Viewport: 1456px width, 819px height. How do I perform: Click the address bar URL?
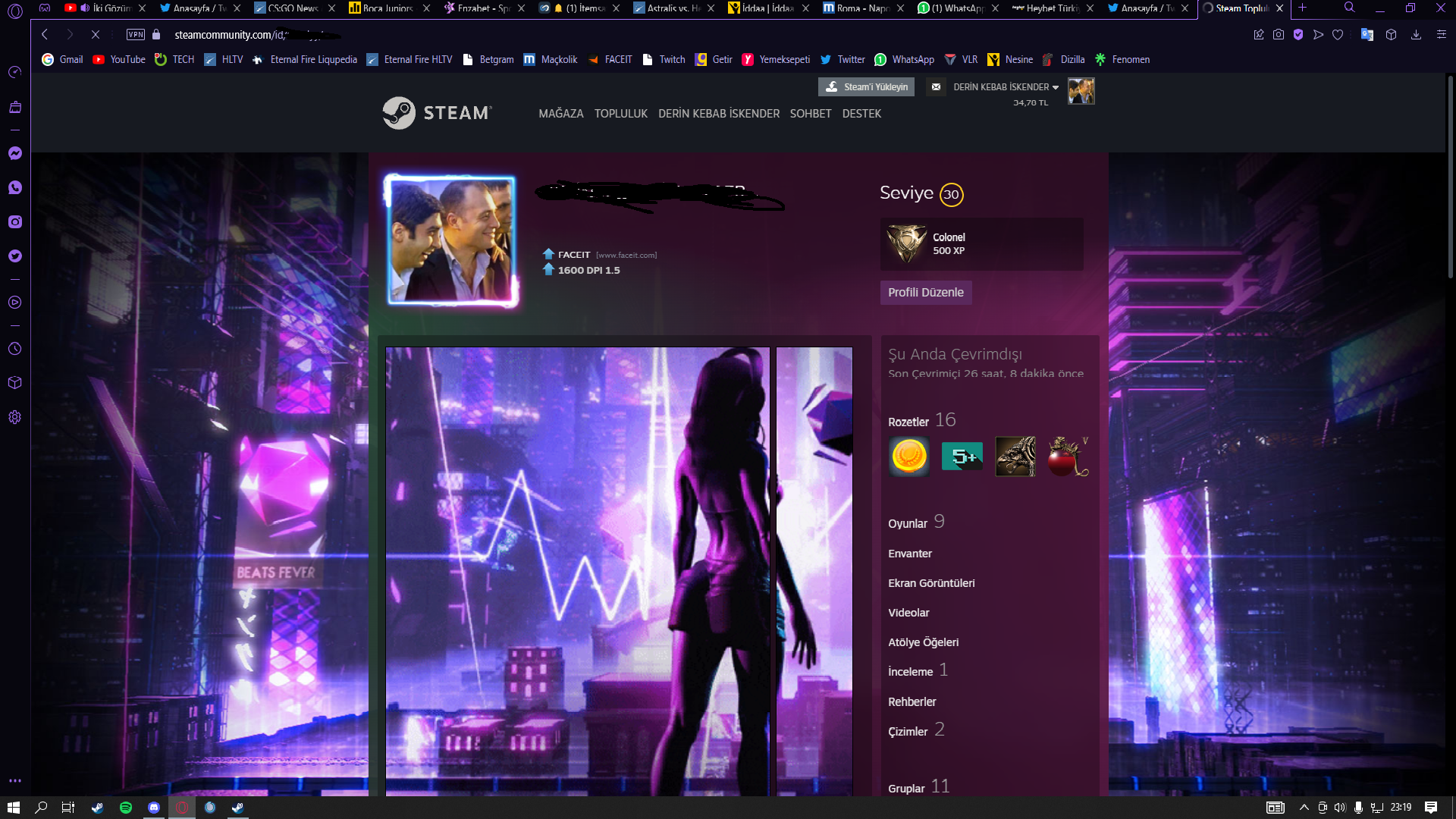258,35
